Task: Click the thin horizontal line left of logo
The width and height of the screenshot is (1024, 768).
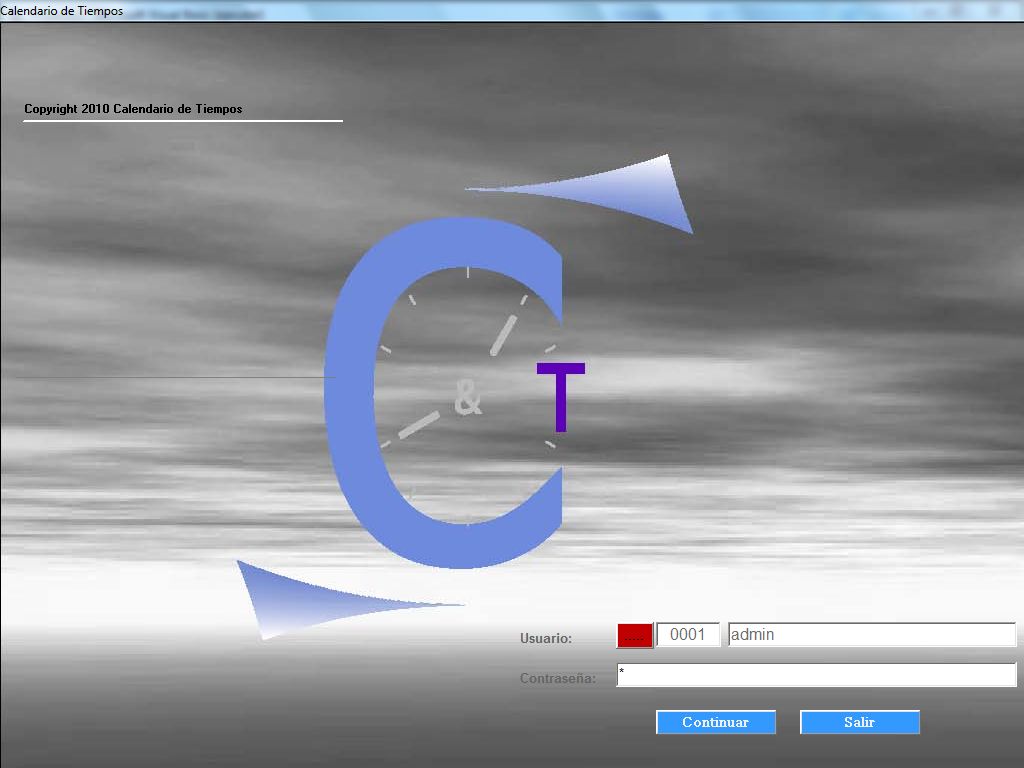Action: point(160,377)
